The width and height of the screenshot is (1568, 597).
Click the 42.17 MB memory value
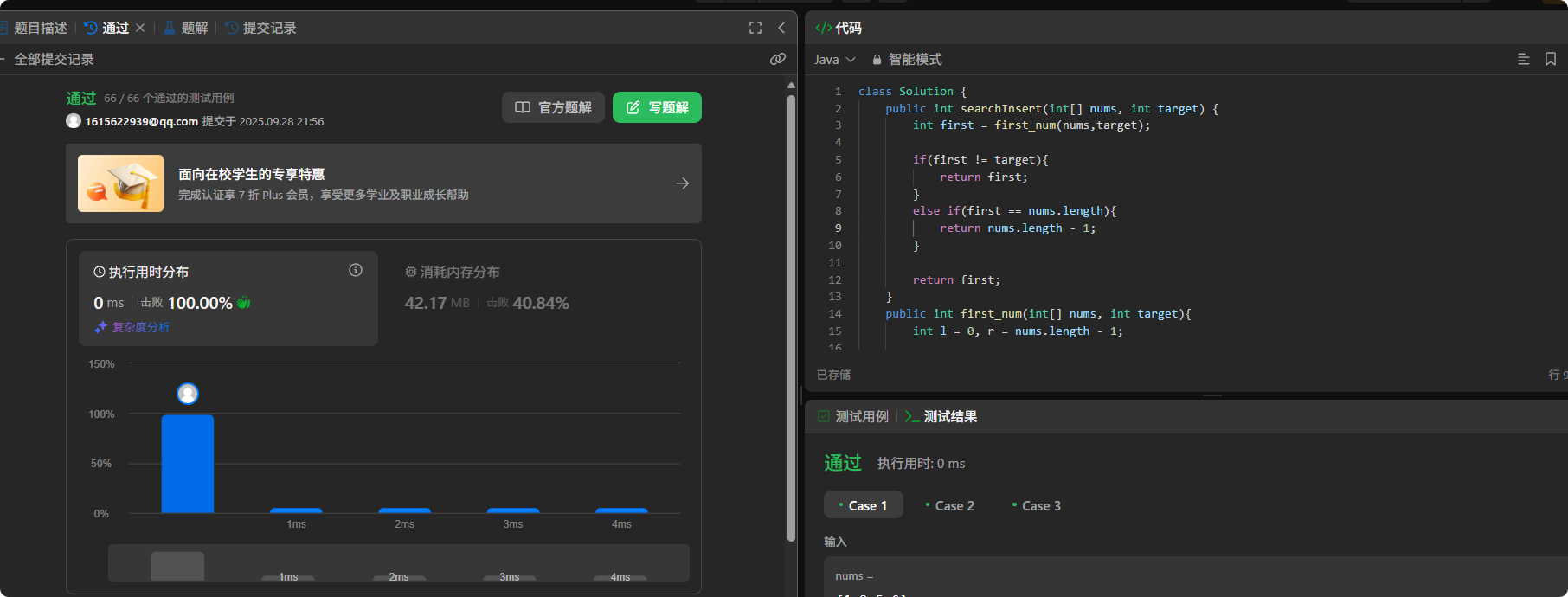pos(437,303)
